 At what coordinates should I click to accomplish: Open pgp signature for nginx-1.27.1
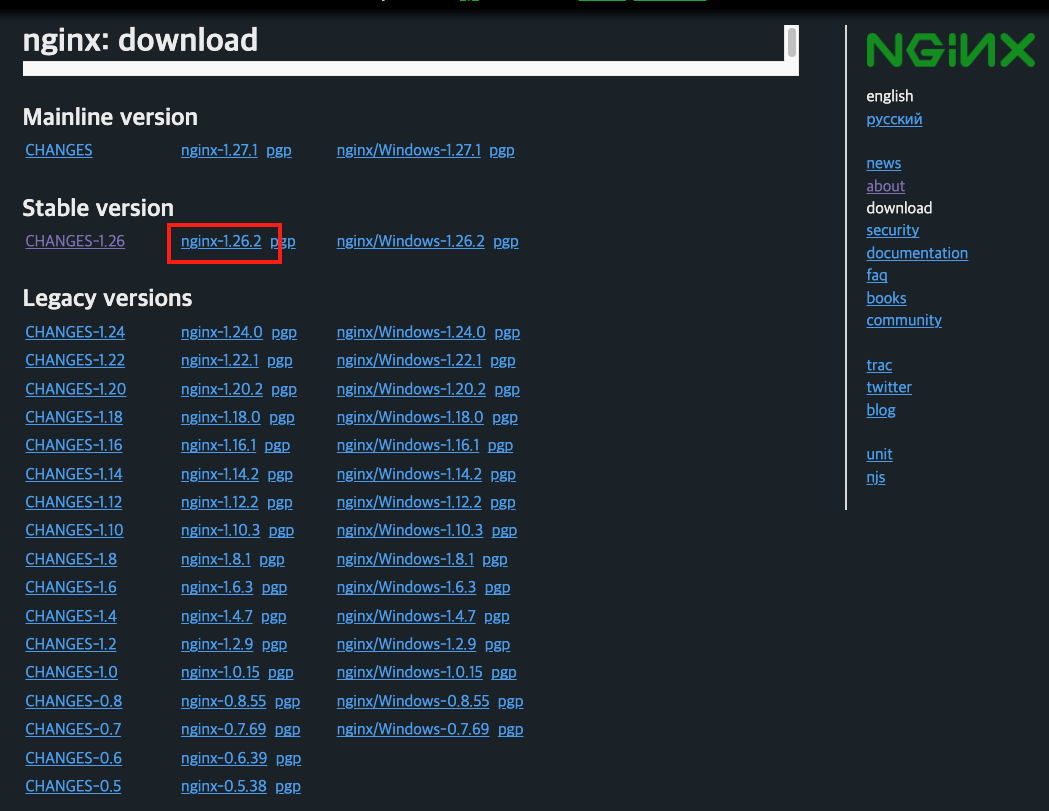click(279, 150)
